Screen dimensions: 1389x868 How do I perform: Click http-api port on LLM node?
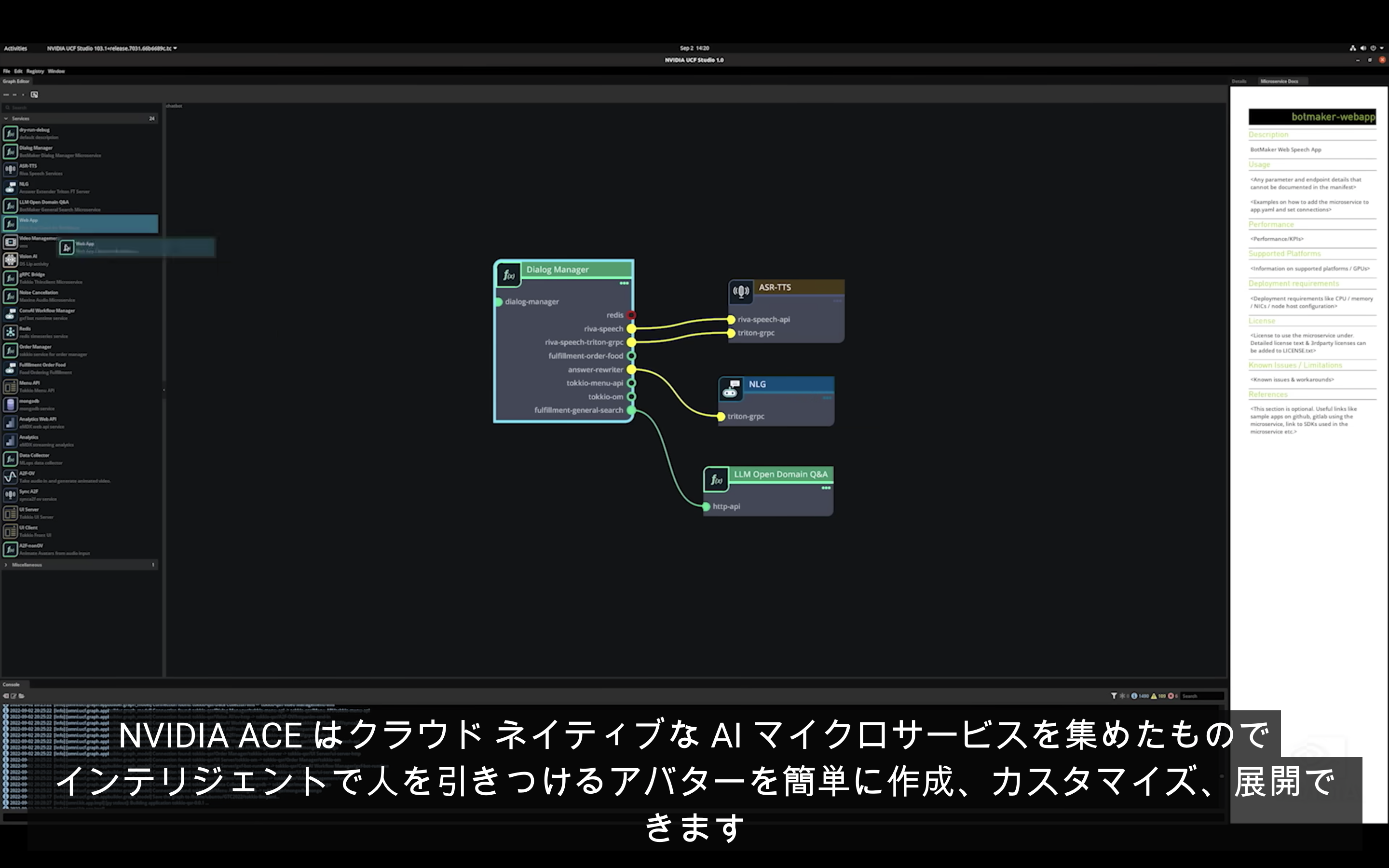pyautogui.click(x=706, y=506)
